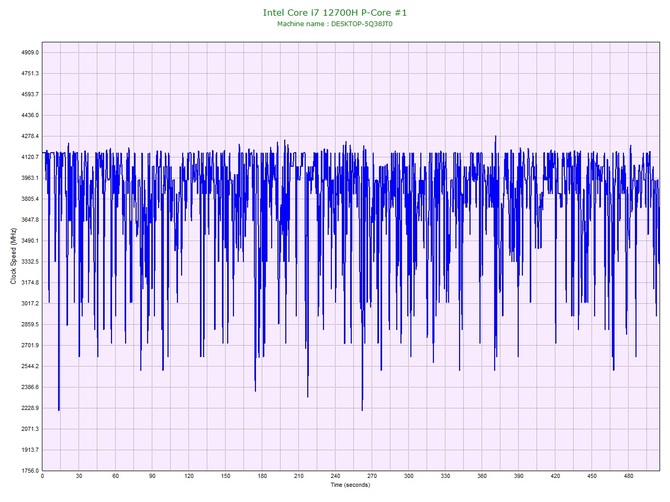Click the 3490.1 y-axis value
The height and width of the screenshot is (502, 670).
pos(30,241)
